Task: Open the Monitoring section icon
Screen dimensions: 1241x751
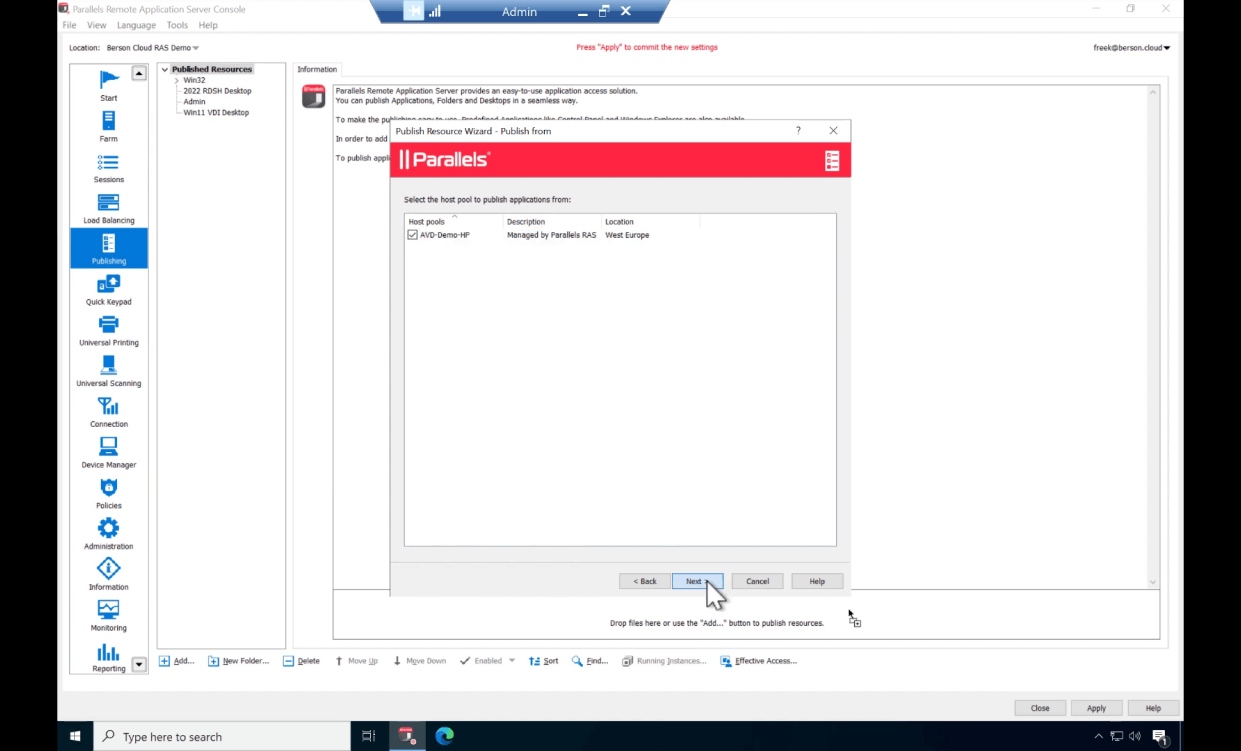Action: [108, 614]
